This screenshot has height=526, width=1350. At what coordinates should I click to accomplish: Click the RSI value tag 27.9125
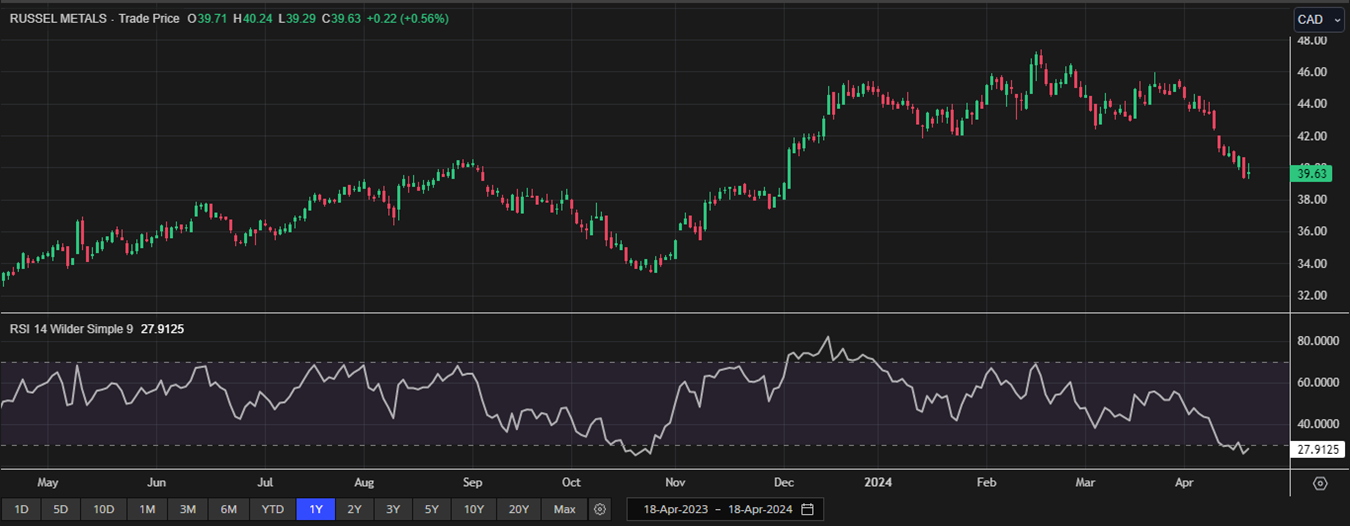click(x=1316, y=450)
